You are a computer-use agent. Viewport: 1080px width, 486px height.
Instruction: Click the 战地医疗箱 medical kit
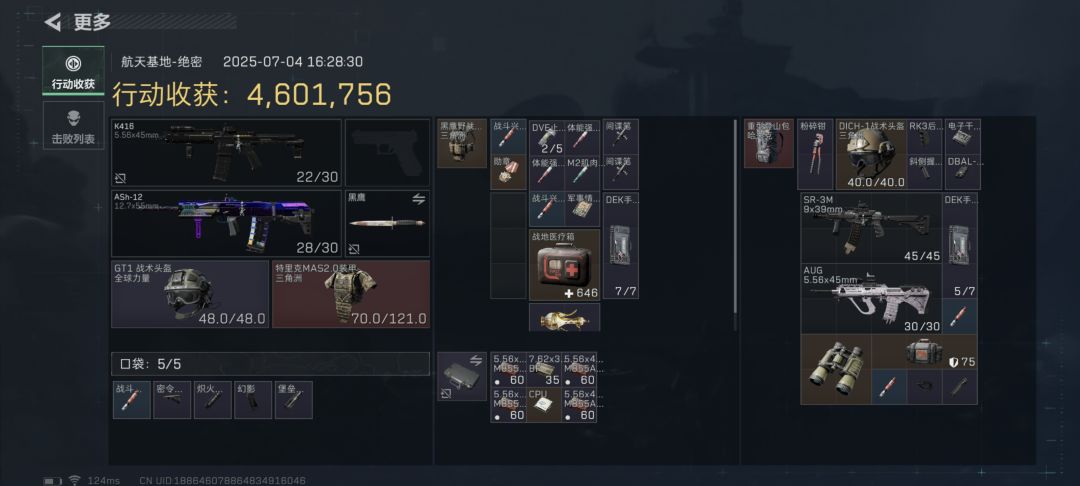[x=564, y=265]
